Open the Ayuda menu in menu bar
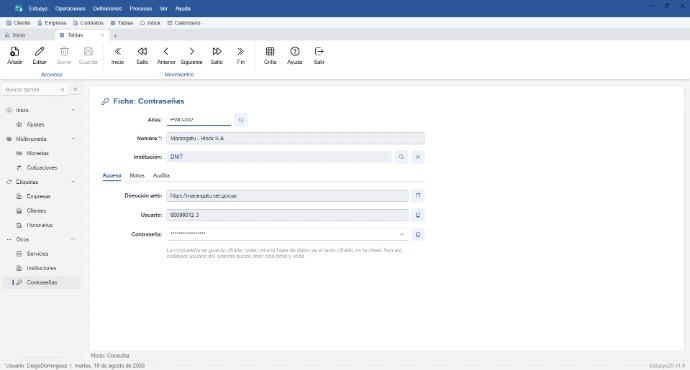The width and height of the screenshot is (690, 370). coord(183,9)
